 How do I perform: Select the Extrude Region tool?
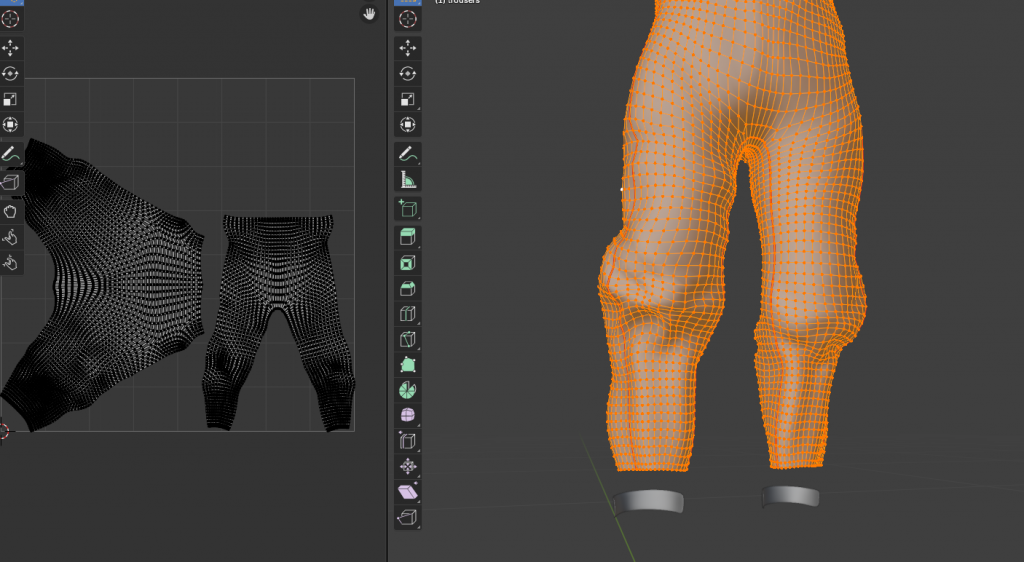(408, 237)
